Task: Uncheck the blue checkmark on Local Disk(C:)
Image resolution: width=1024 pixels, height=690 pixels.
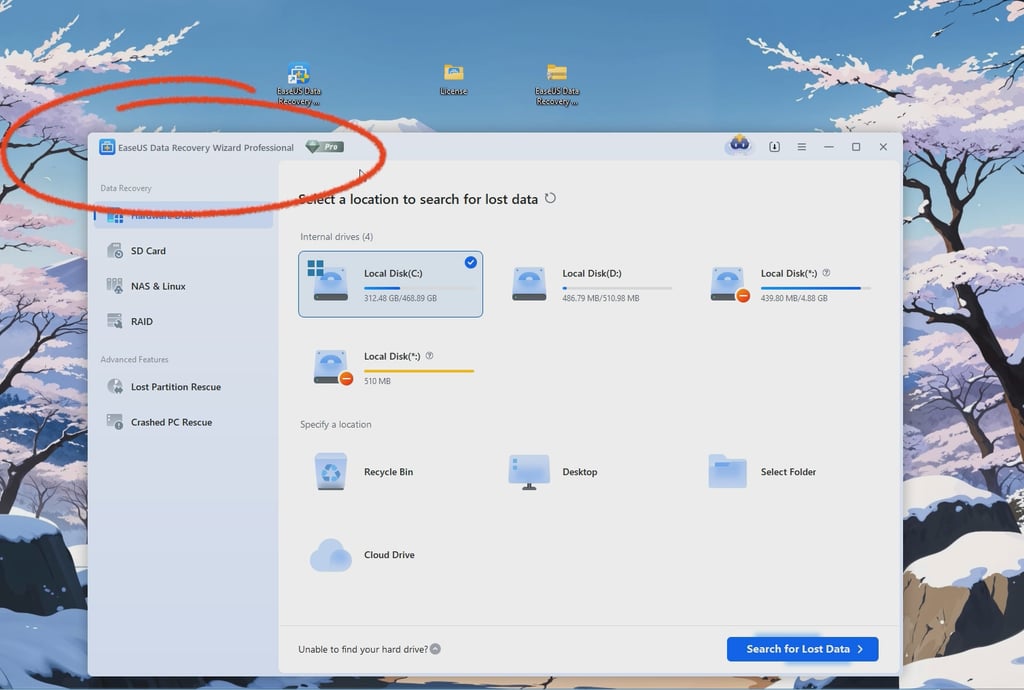Action: 470,262
